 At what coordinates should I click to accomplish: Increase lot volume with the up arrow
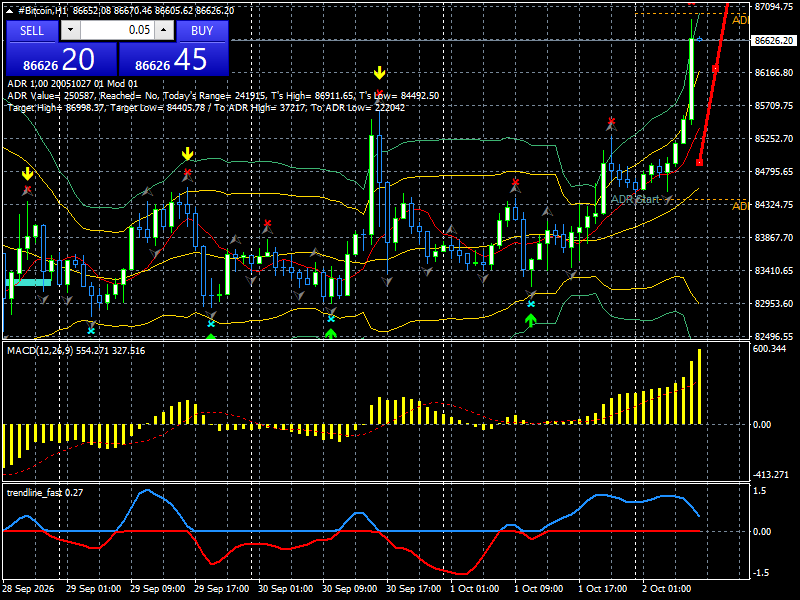[x=164, y=31]
